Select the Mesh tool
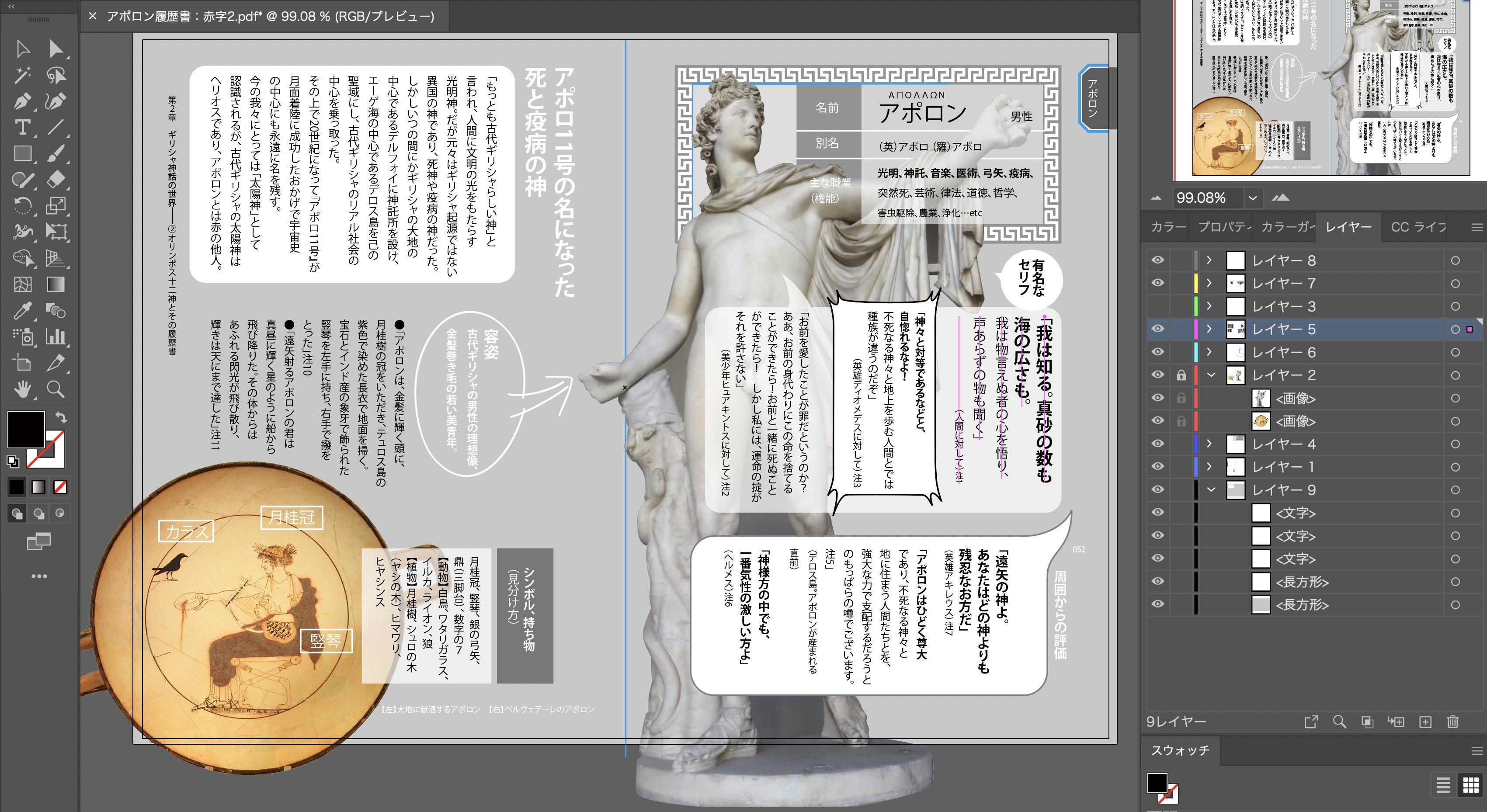 pyautogui.click(x=23, y=284)
